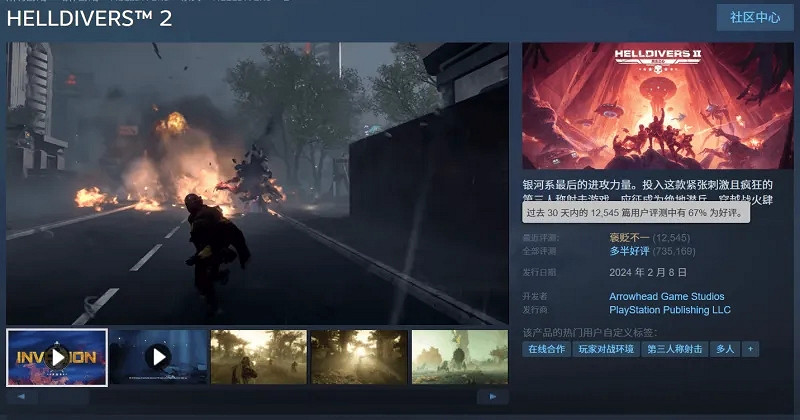Click the 开发者 developer label
This screenshot has height=420, width=800.
(535, 297)
